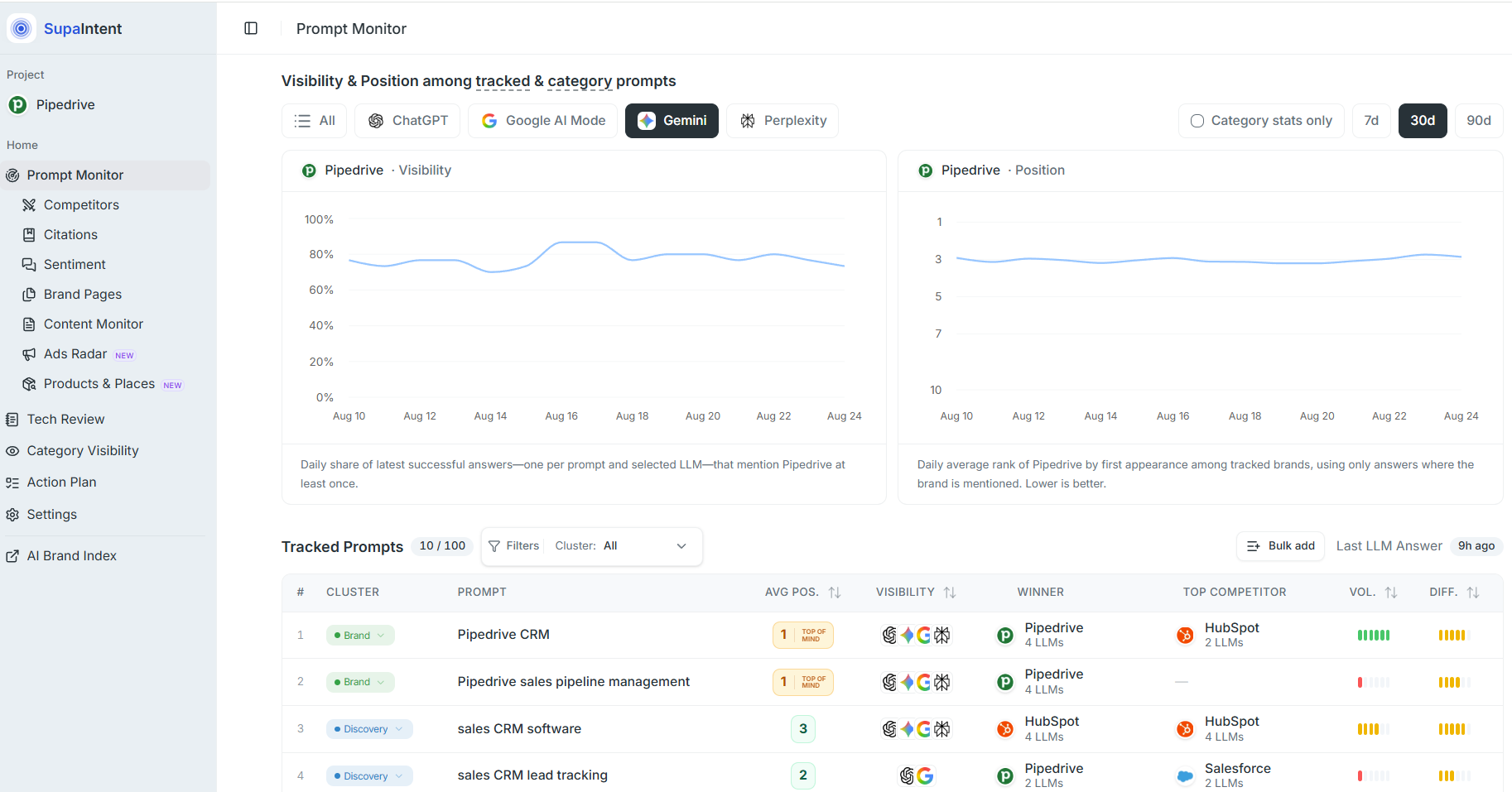This screenshot has height=792, width=1512.
Task: Enable the Category stats only option
Action: pyautogui.click(x=1262, y=121)
